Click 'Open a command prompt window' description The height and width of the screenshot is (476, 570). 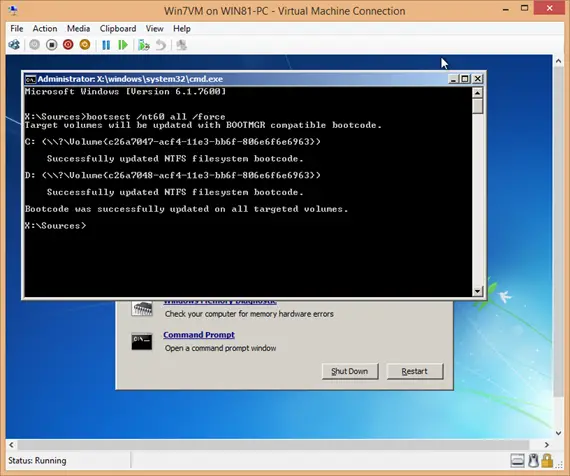[x=220, y=348]
